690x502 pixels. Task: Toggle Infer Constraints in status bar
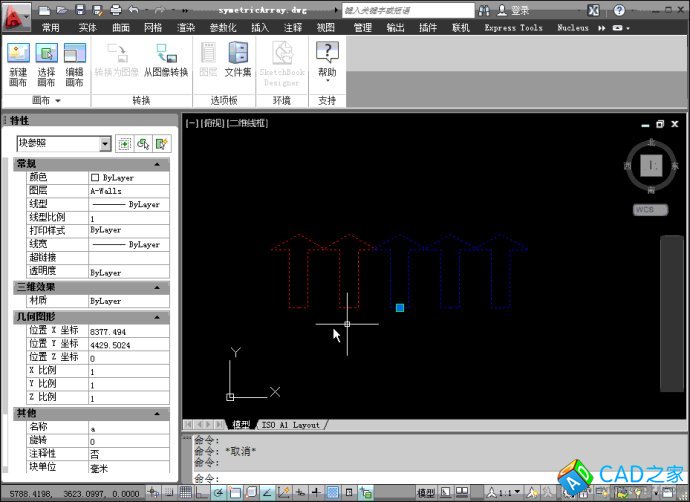click(153, 493)
